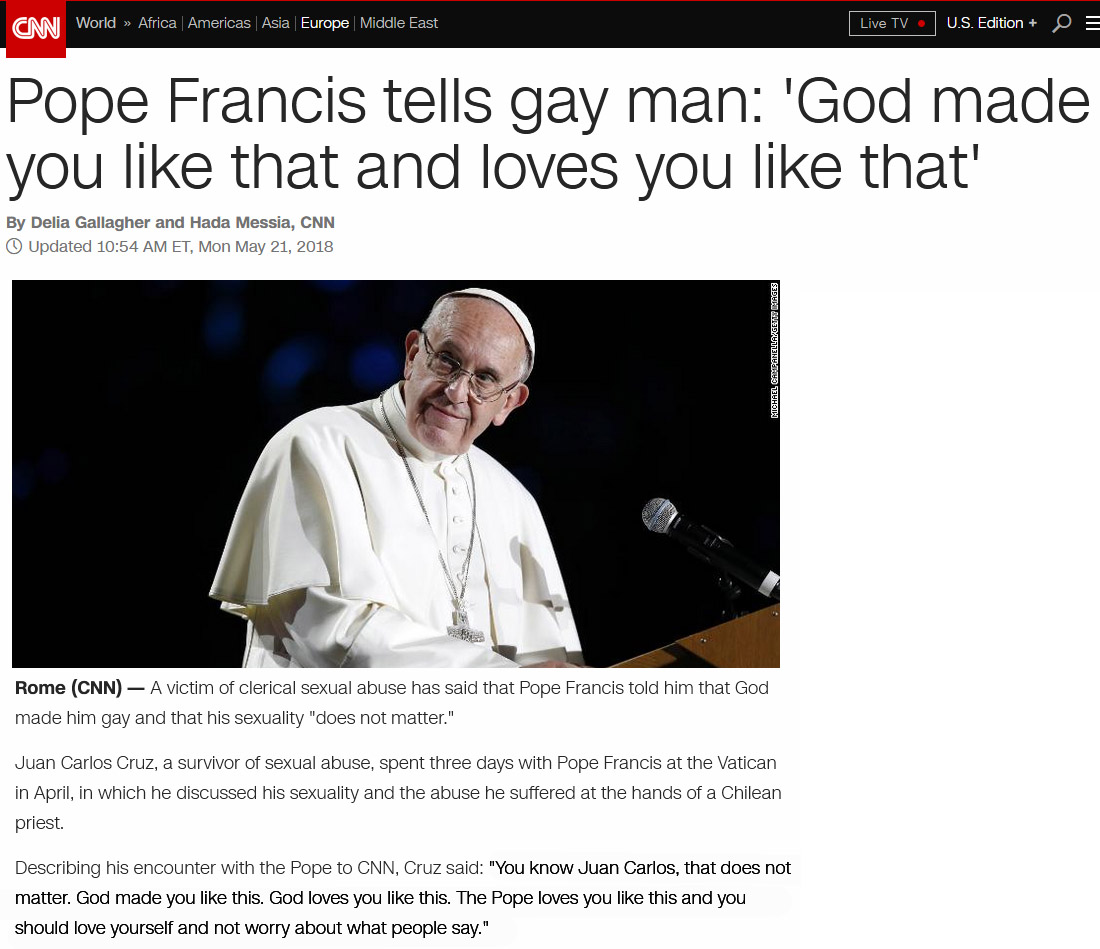Open the search magnifier icon
The image size is (1100, 949).
coord(1061,23)
